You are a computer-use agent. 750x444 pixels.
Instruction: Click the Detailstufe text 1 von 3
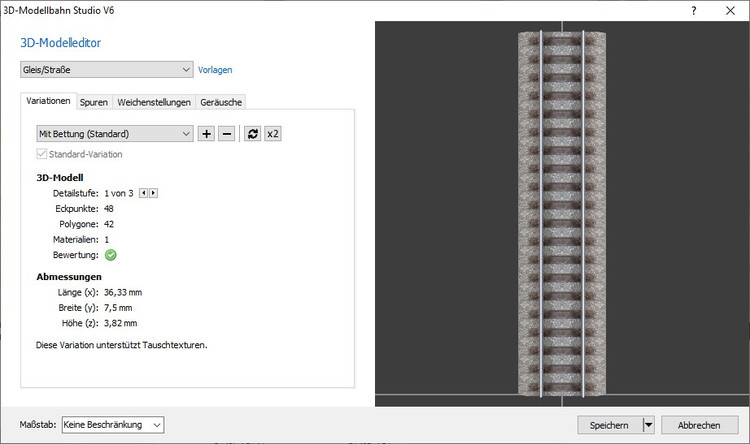click(119, 193)
